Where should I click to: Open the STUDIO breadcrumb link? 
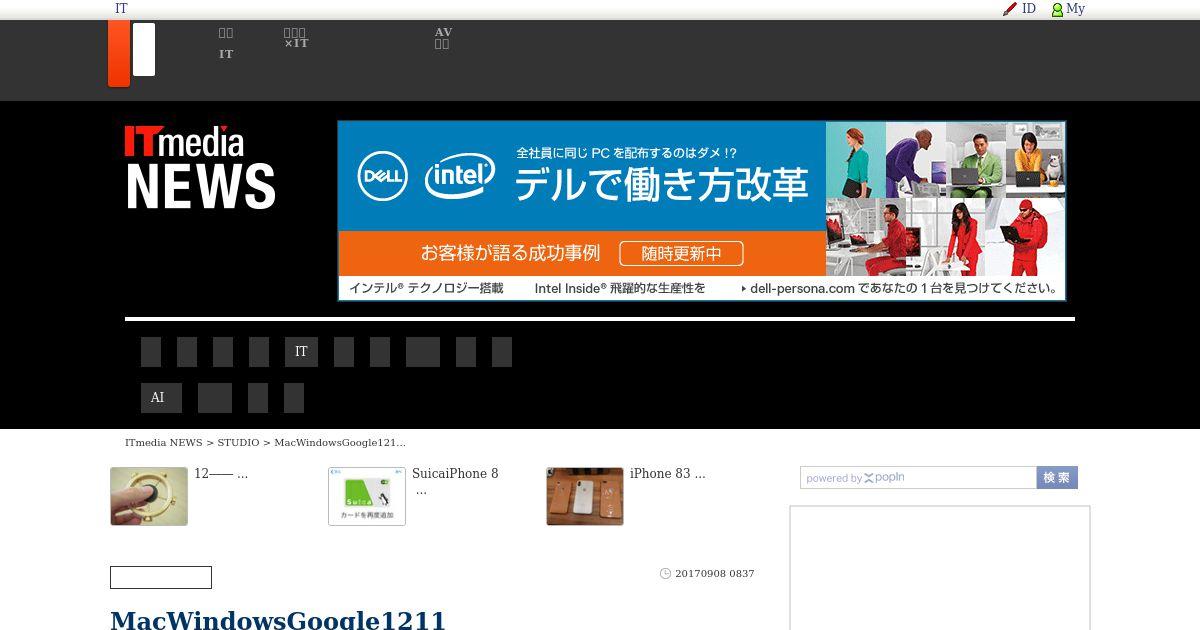(x=238, y=442)
